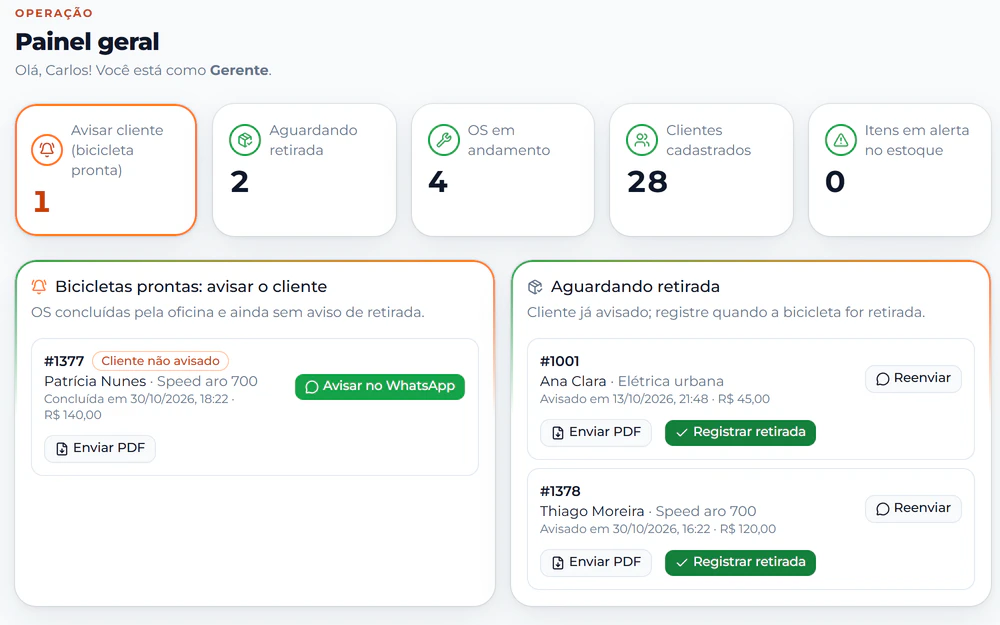The width and height of the screenshot is (1000, 625).
Task: Register pickup for Ana Clara's order
Action: [x=740, y=432]
